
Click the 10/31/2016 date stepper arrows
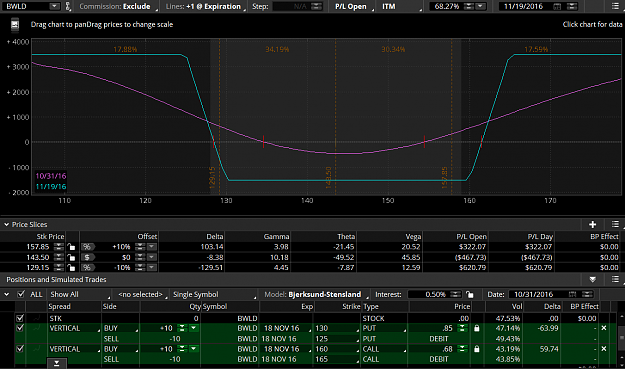coord(587,294)
